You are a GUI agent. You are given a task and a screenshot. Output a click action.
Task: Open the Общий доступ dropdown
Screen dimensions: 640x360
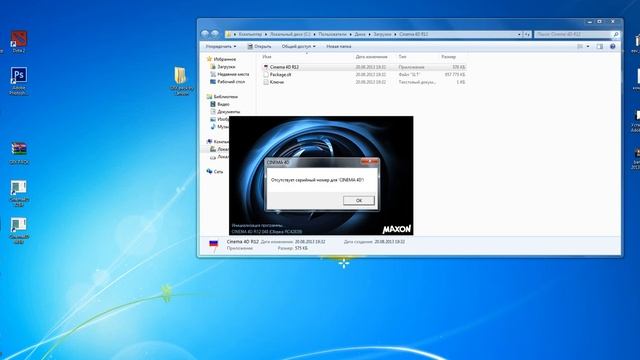[x=298, y=47]
